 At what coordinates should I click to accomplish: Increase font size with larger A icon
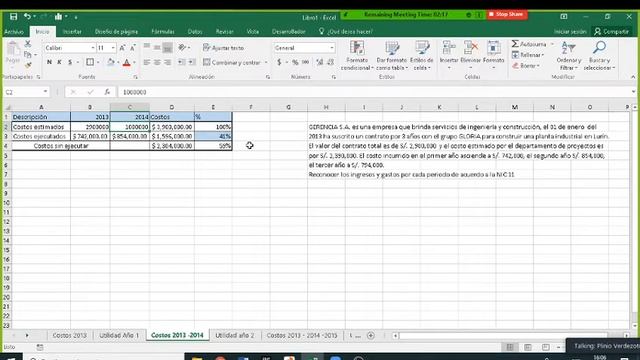[x=122, y=48]
